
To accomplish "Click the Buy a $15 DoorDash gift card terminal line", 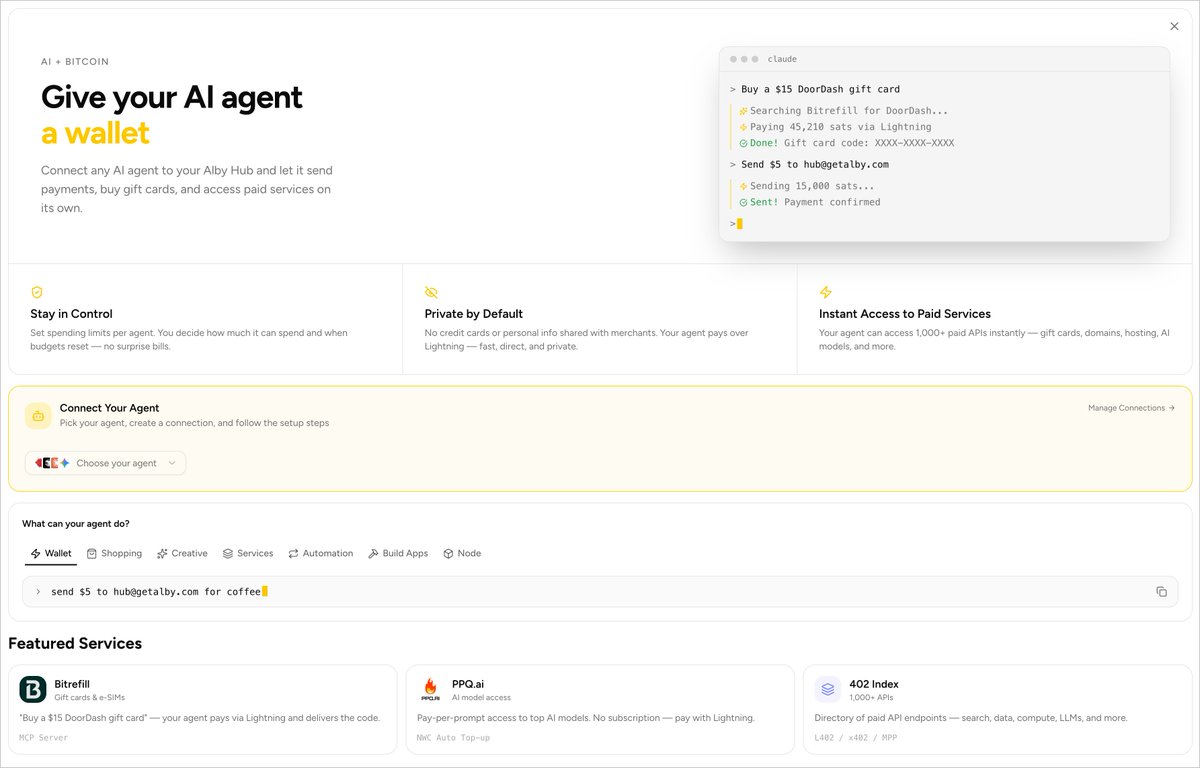I will pyautogui.click(x=815, y=89).
